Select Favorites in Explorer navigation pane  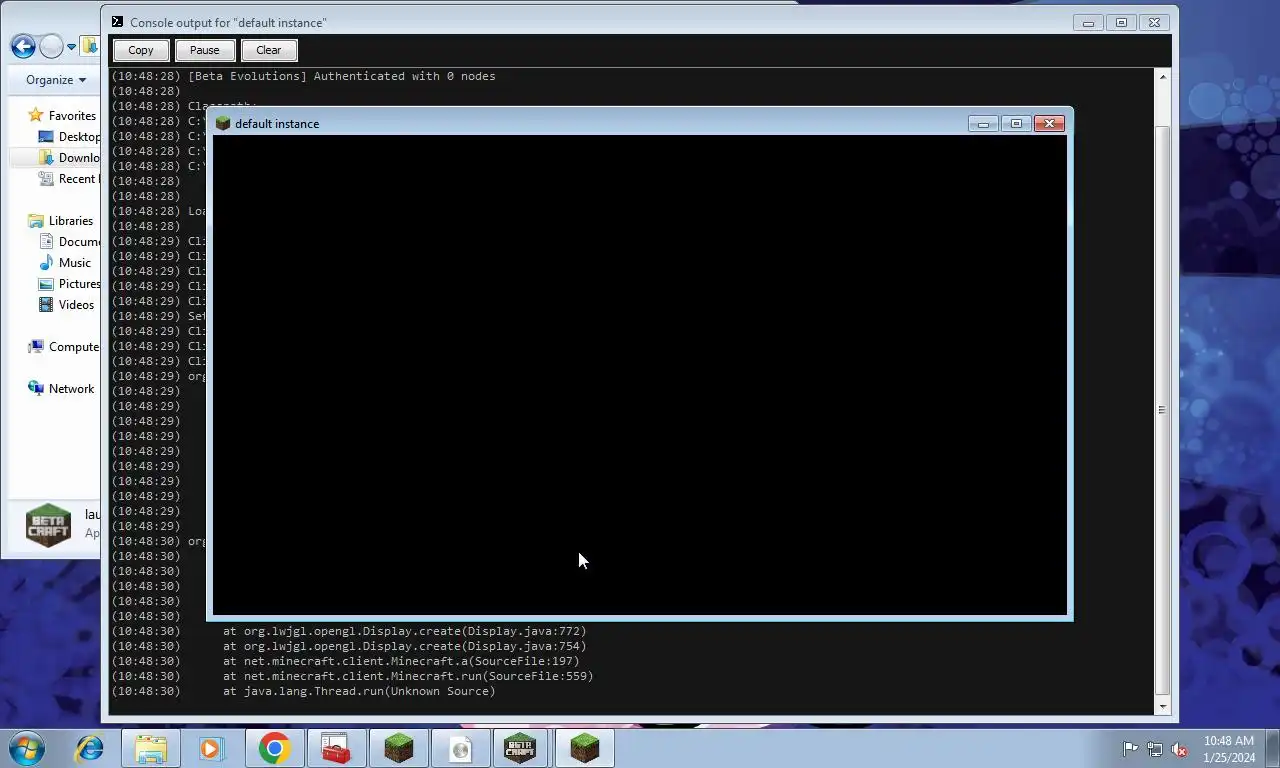coord(72,116)
